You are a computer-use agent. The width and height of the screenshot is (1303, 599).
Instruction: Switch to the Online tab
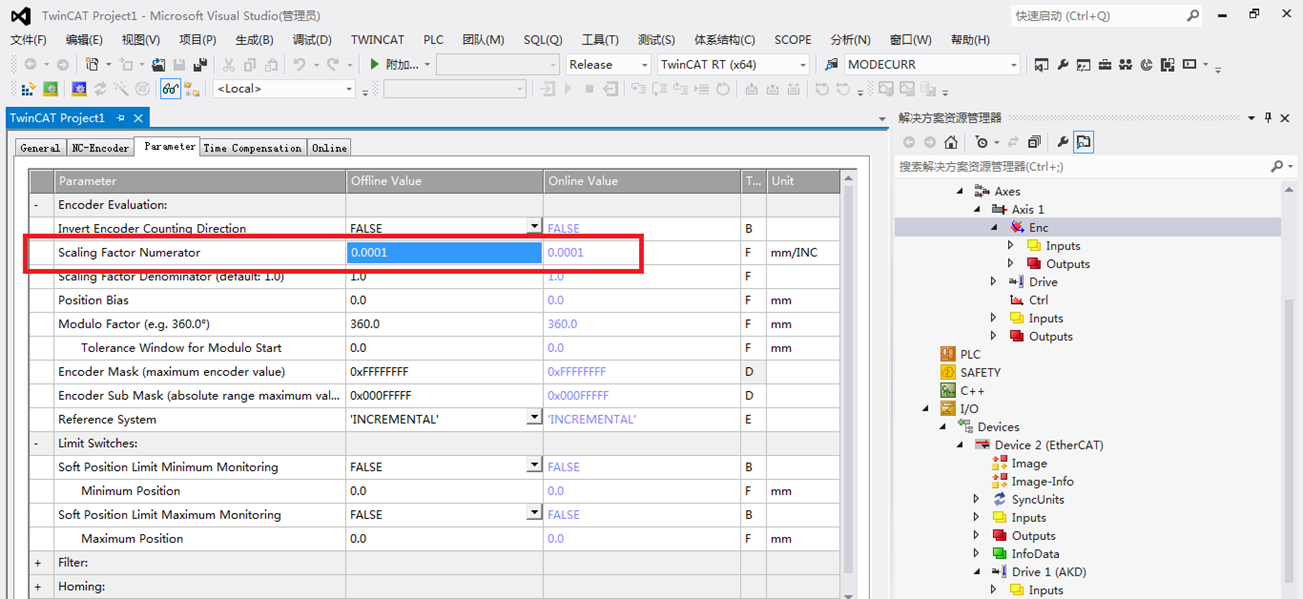(x=329, y=148)
